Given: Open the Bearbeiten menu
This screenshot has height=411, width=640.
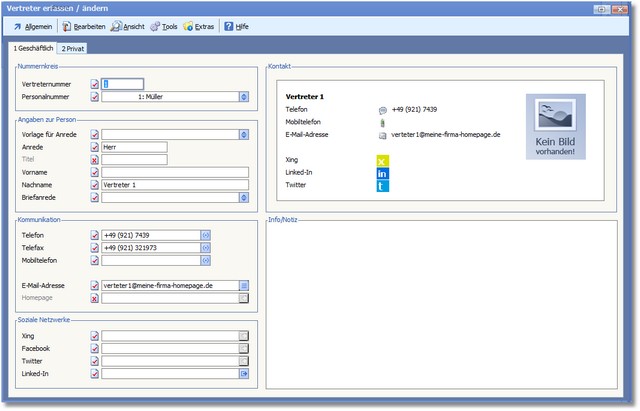Looking at the screenshot, I should click(x=82, y=26).
